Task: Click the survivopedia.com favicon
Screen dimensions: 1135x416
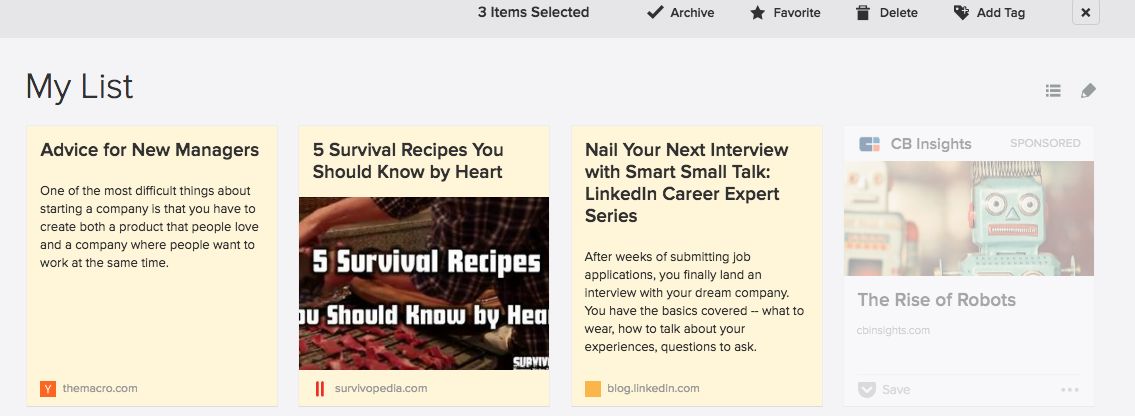Action: 319,389
